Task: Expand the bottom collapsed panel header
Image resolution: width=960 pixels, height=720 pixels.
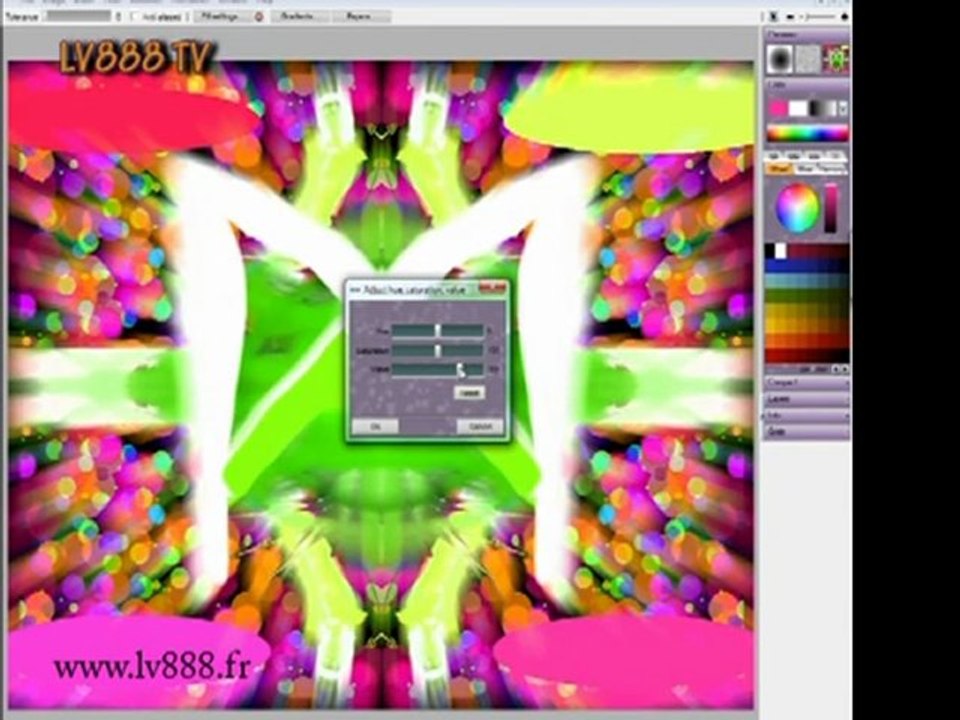Action: (x=807, y=432)
